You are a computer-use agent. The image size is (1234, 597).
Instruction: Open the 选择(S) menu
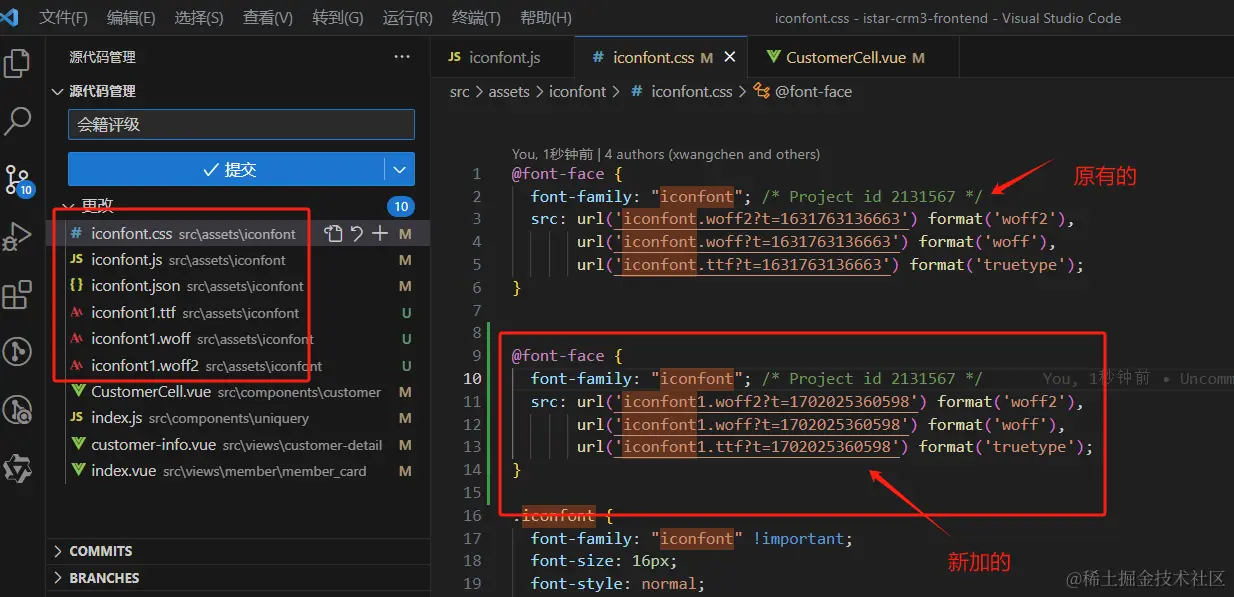click(199, 18)
